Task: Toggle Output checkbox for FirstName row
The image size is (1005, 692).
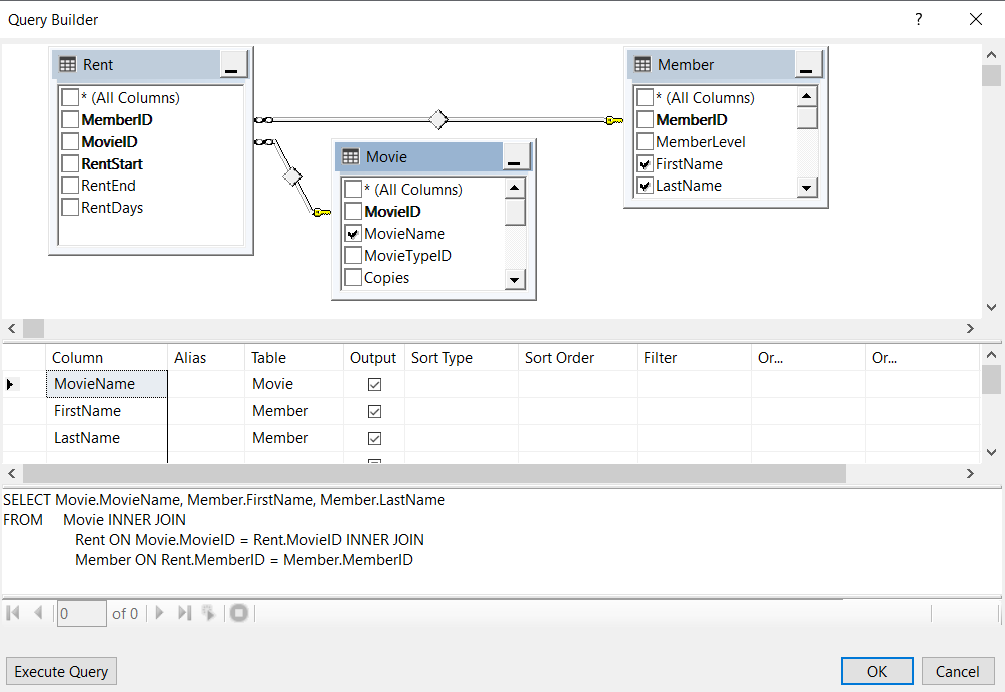Action: point(374,411)
